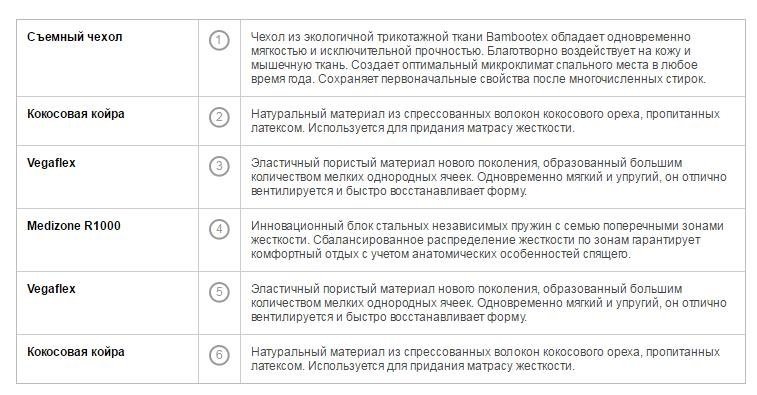
Task: Click the circled number 4 icon
Action: [x=219, y=229]
